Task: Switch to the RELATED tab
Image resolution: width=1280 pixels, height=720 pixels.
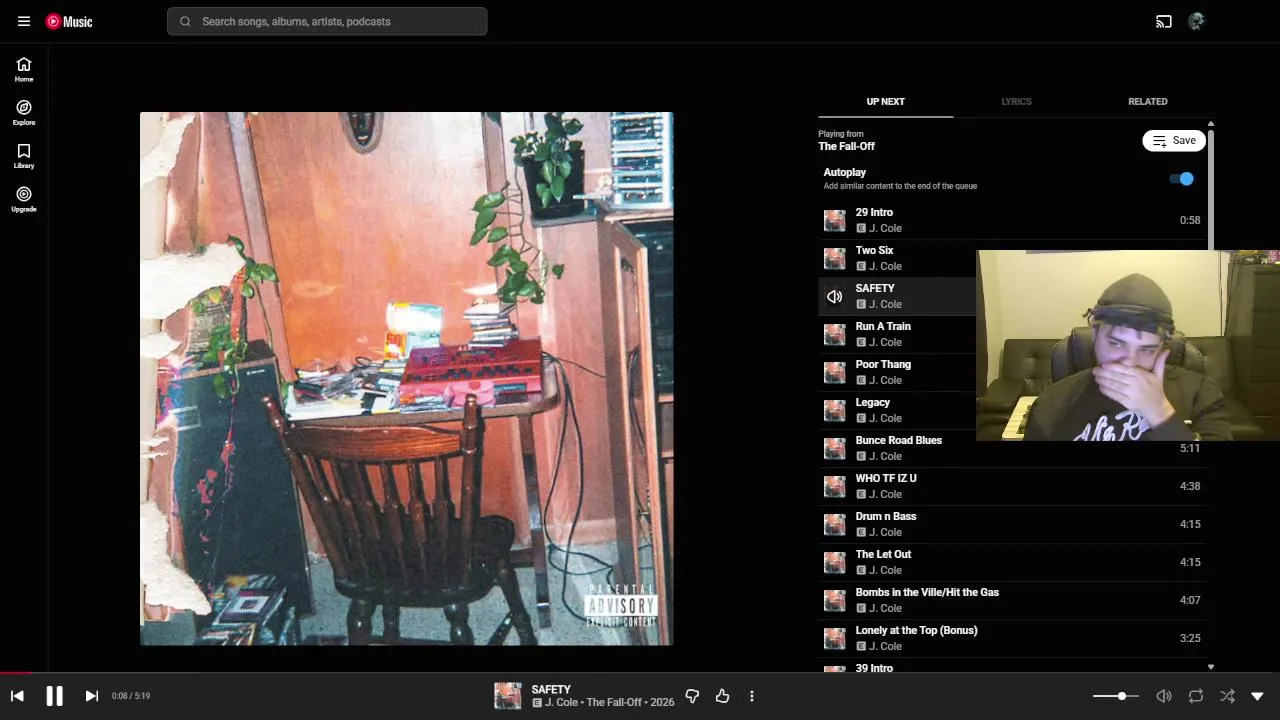Action: point(1148,101)
